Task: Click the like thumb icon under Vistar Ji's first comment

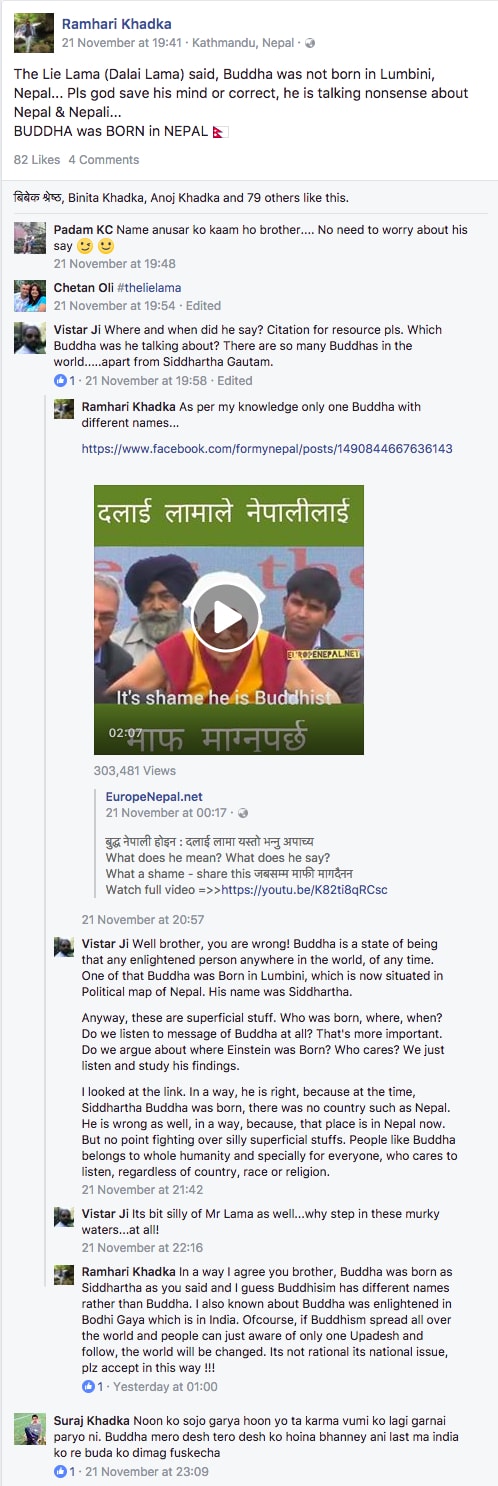Action: [x=60, y=381]
